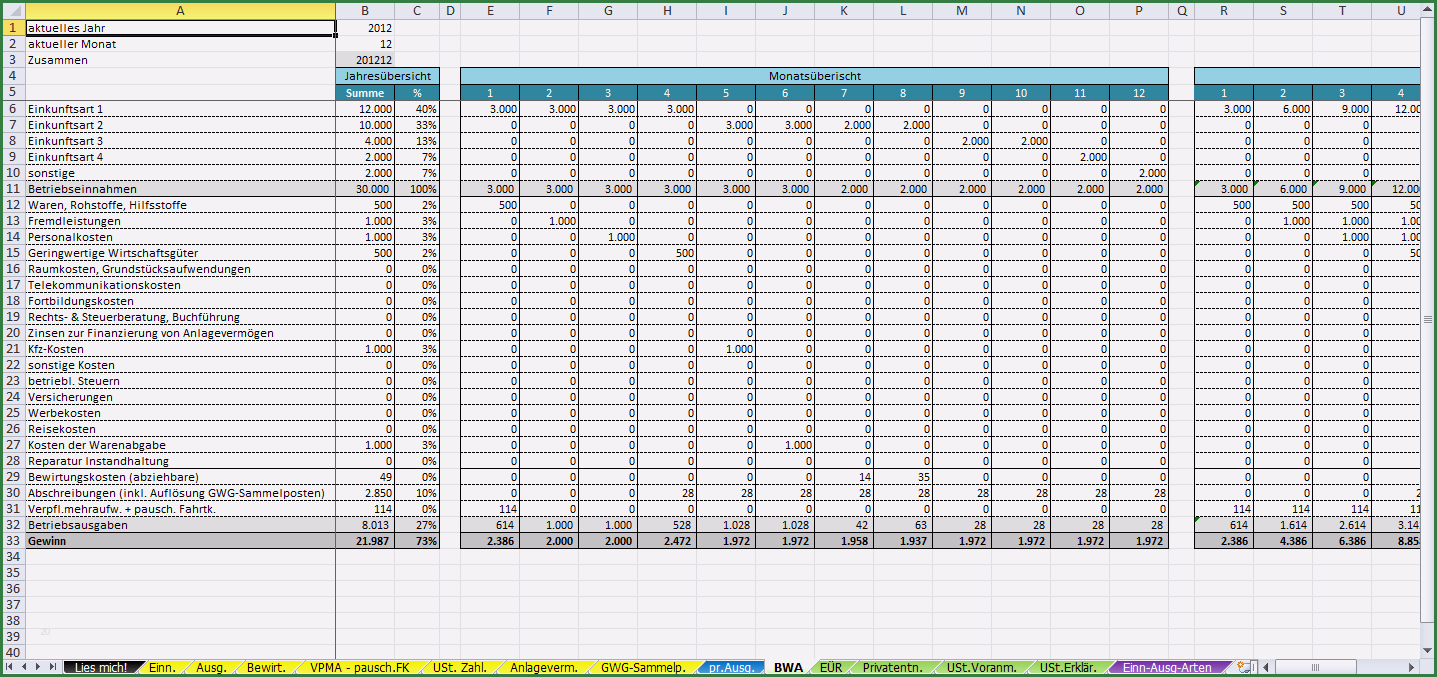The width and height of the screenshot is (1437, 677).
Task: Select the purple Einn-Ausg-Arten tab
Action: coord(1166,667)
